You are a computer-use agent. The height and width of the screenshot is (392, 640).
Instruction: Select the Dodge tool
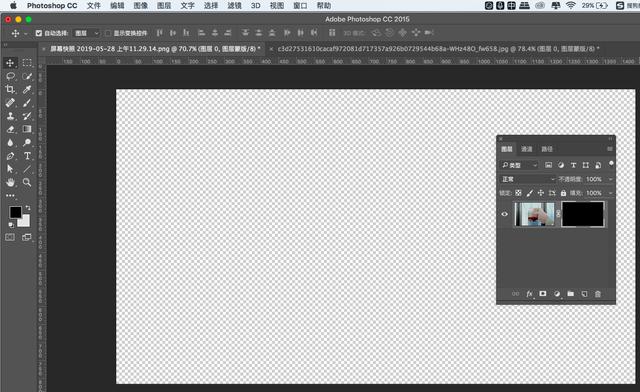tap(27, 143)
